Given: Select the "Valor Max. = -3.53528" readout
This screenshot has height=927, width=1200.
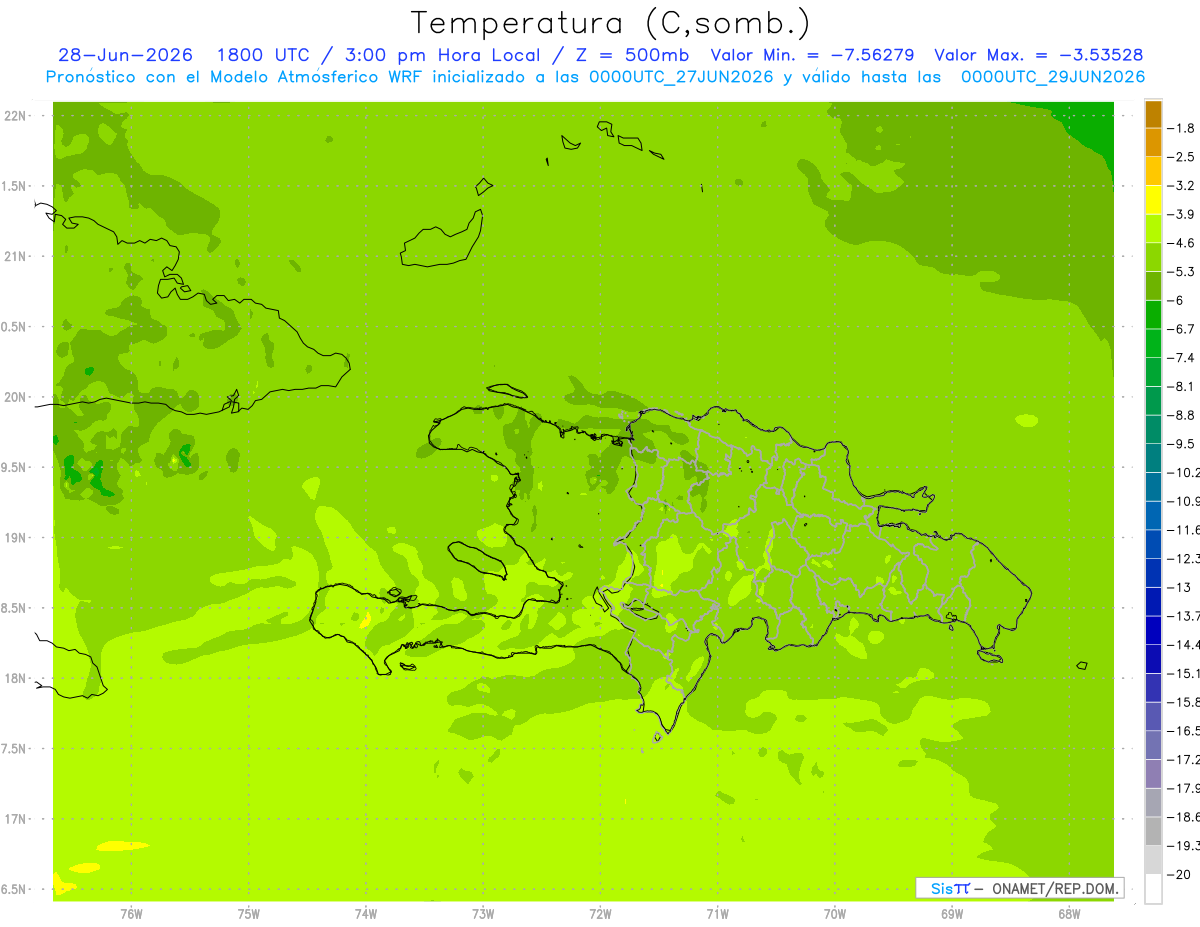Looking at the screenshot, I should tap(1038, 55).
